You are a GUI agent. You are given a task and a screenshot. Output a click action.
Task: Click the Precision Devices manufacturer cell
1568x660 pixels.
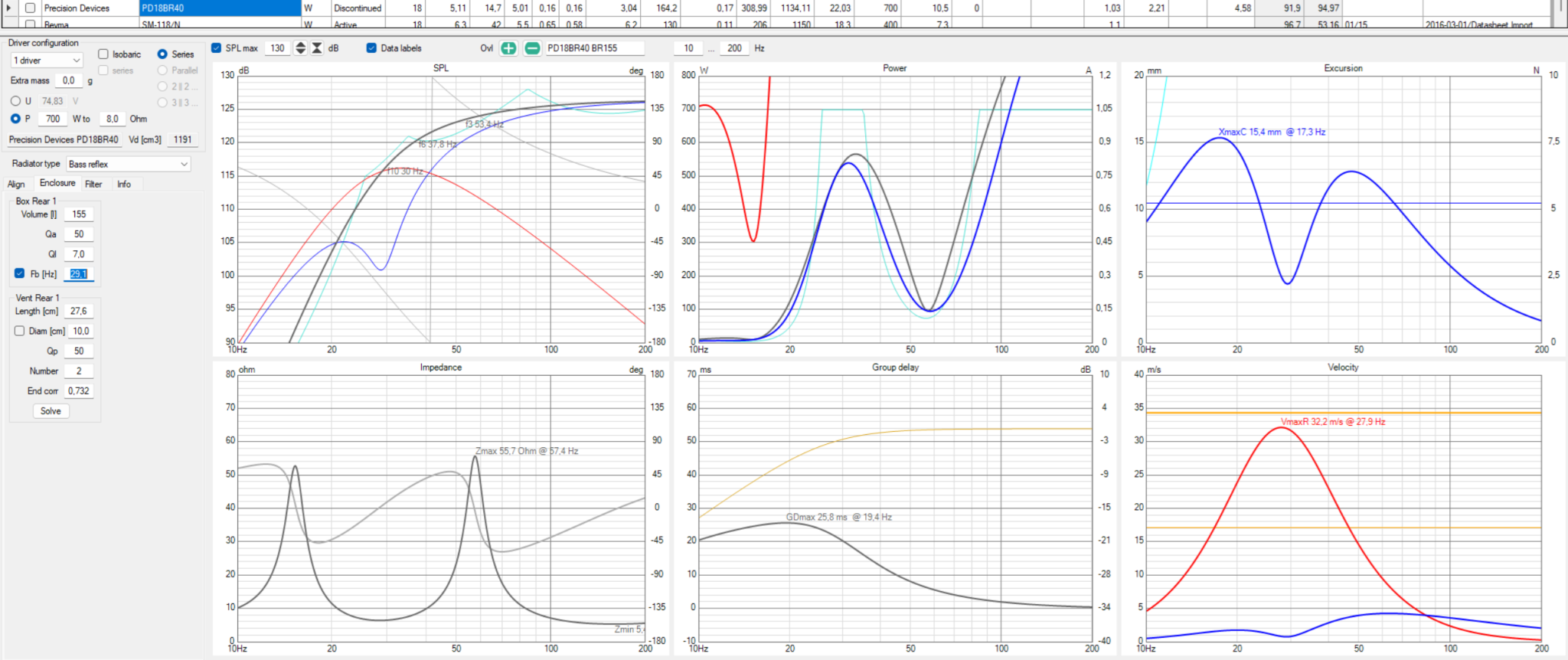[x=90, y=8]
